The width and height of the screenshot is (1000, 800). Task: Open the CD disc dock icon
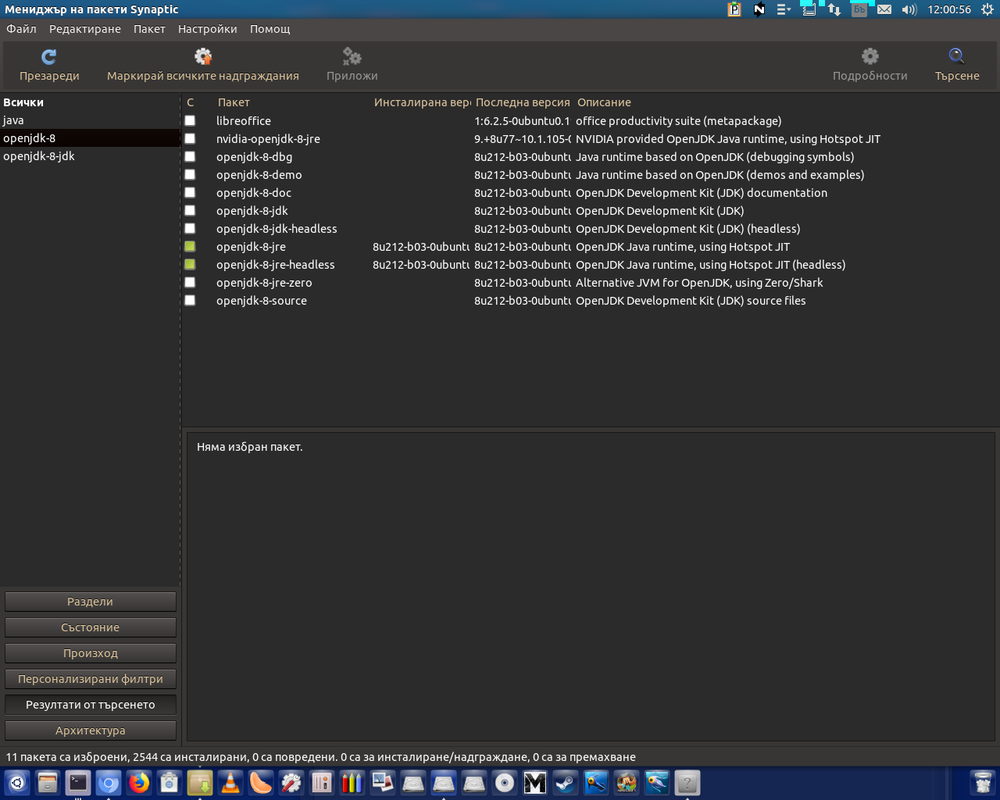coord(504,783)
